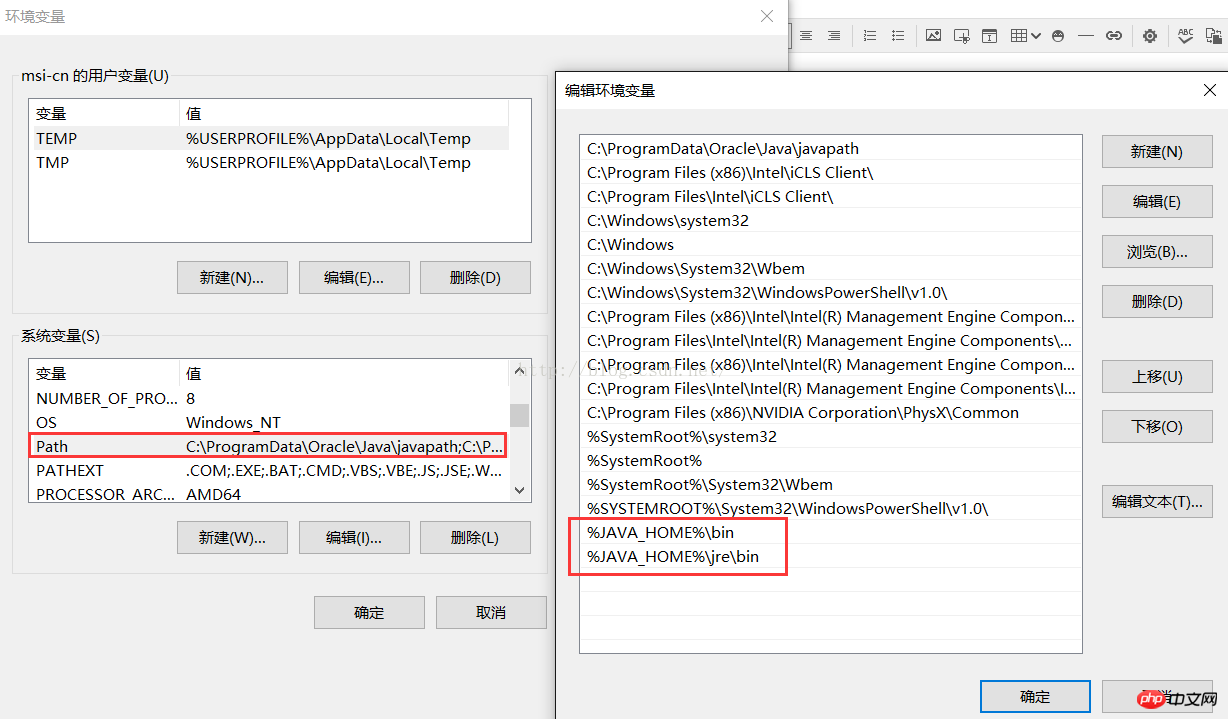Image resolution: width=1228 pixels, height=719 pixels.
Task: Select NUMBER_OF_PRO... system variable row
Action: (269, 398)
